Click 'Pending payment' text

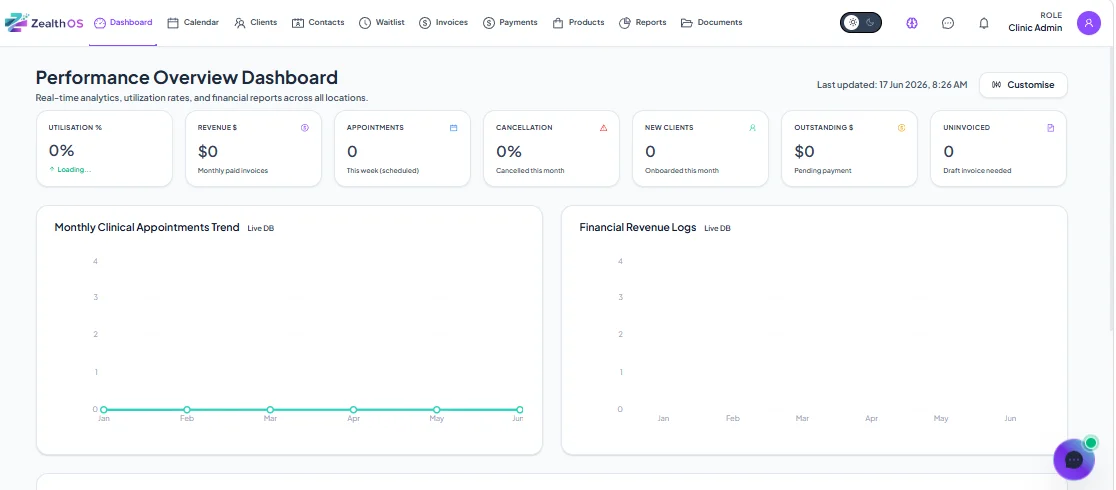click(x=823, y=171)
